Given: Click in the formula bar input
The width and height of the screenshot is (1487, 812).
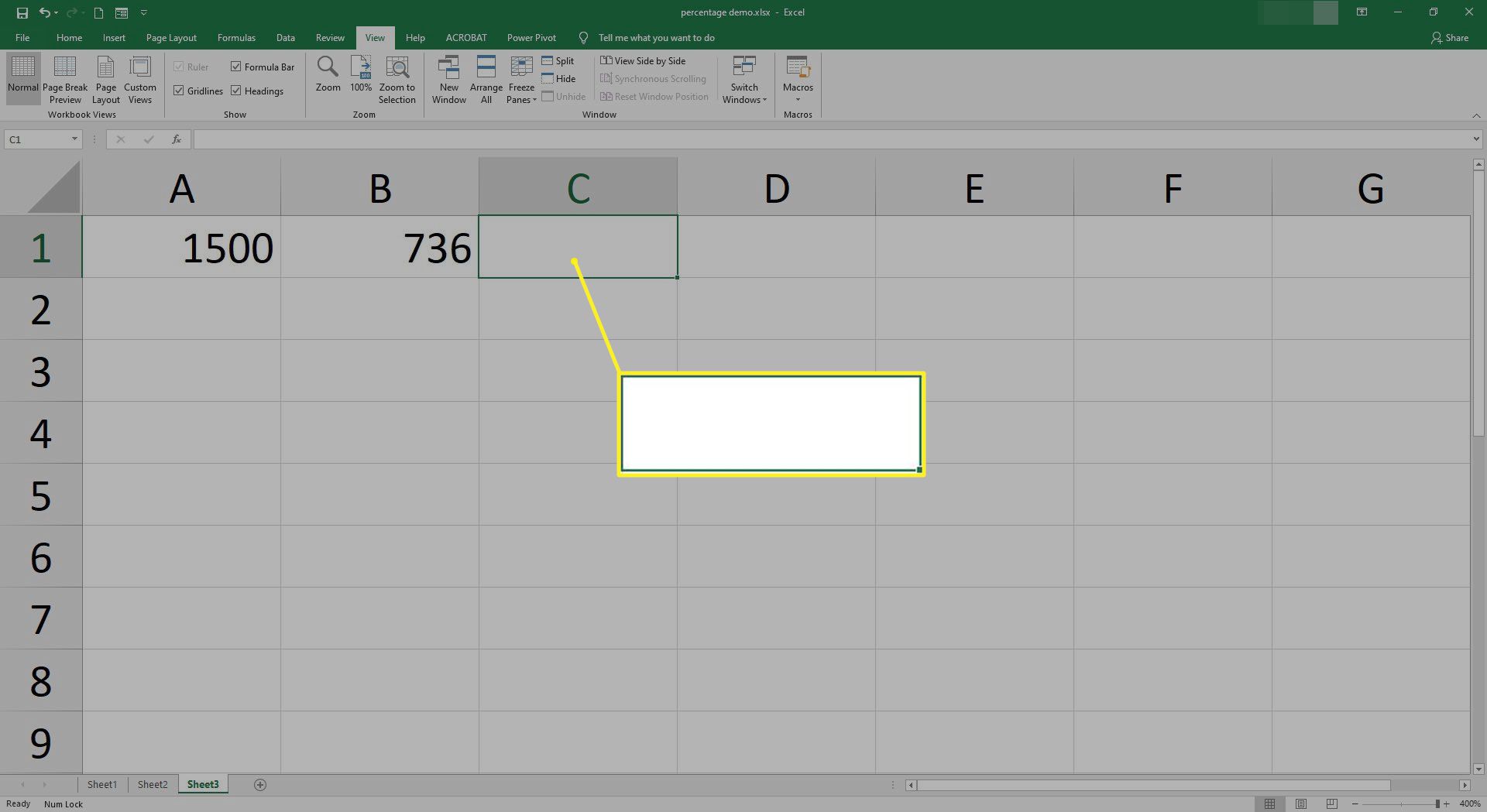Looking at the screenshot, I should coord(833,139).
